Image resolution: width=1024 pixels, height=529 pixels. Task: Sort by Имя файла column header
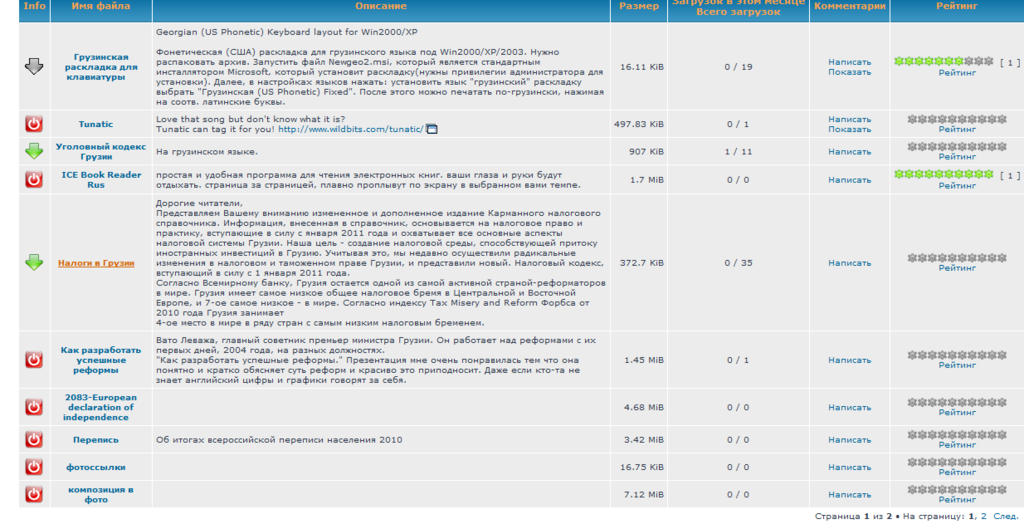pos(101,6)
